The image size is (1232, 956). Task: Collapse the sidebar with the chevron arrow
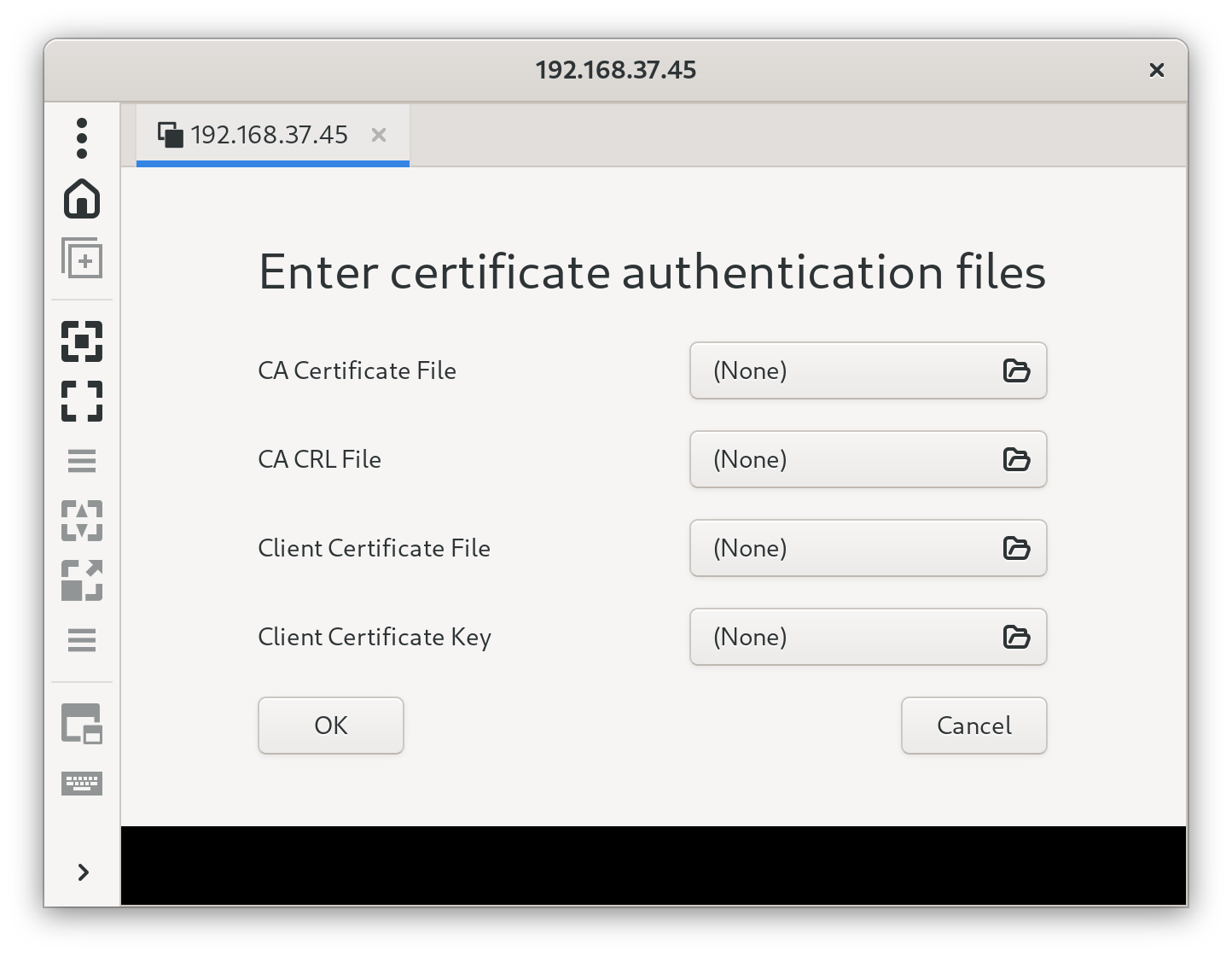[82, 872]
